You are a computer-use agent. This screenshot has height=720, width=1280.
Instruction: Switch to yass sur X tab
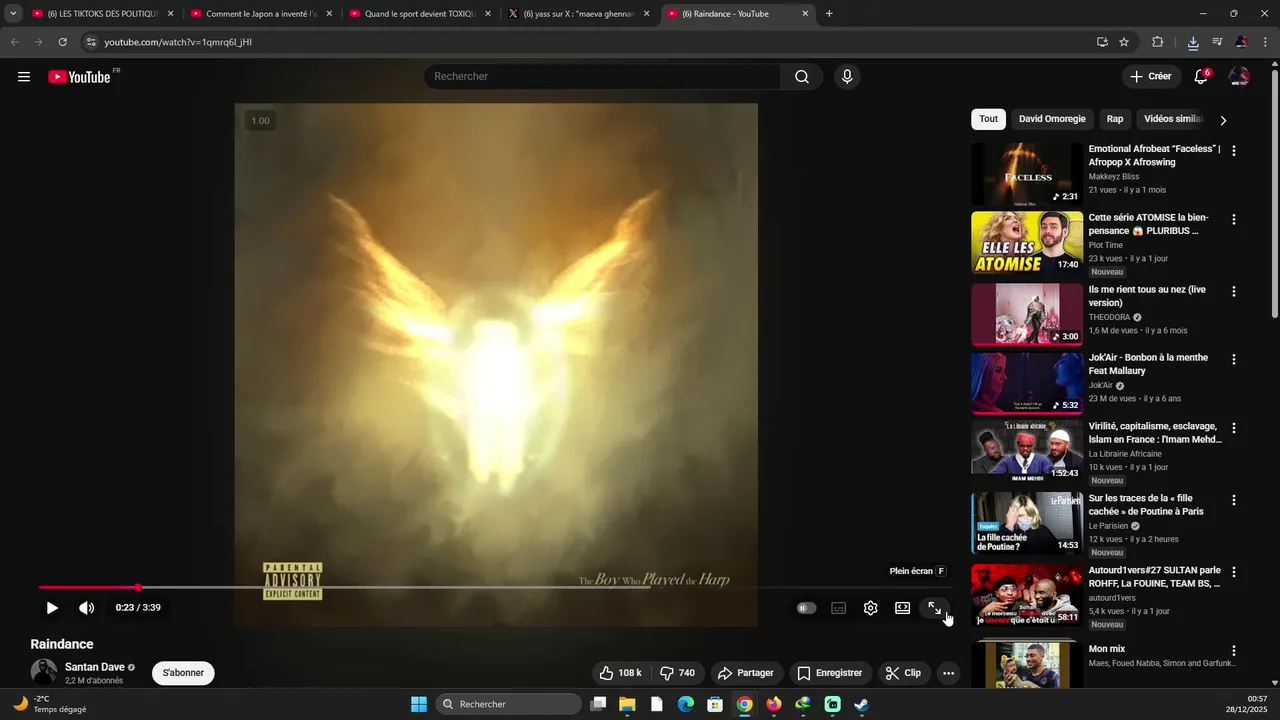pos(578,14)
